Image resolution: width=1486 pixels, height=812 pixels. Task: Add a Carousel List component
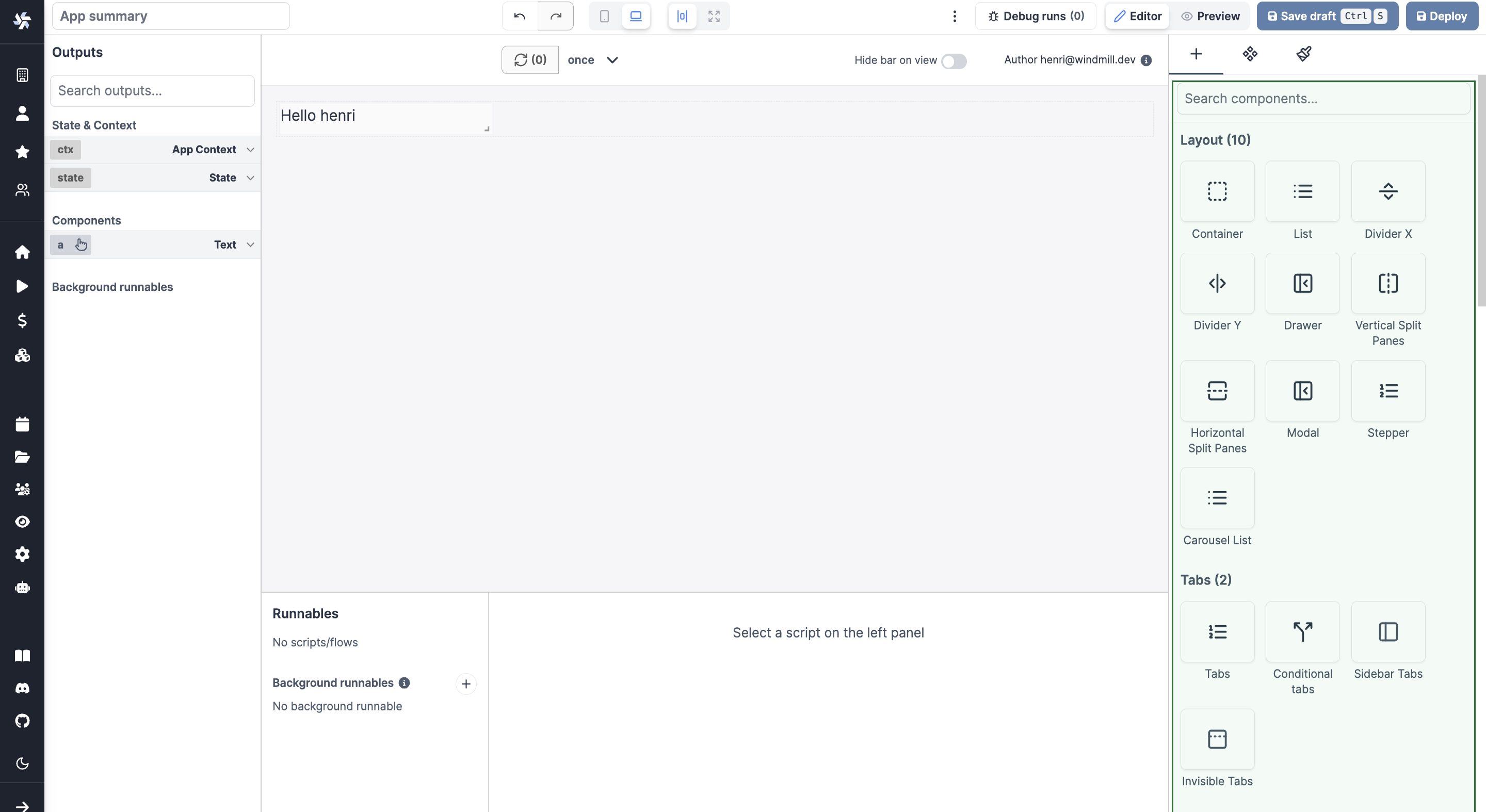click(1217, 498)
